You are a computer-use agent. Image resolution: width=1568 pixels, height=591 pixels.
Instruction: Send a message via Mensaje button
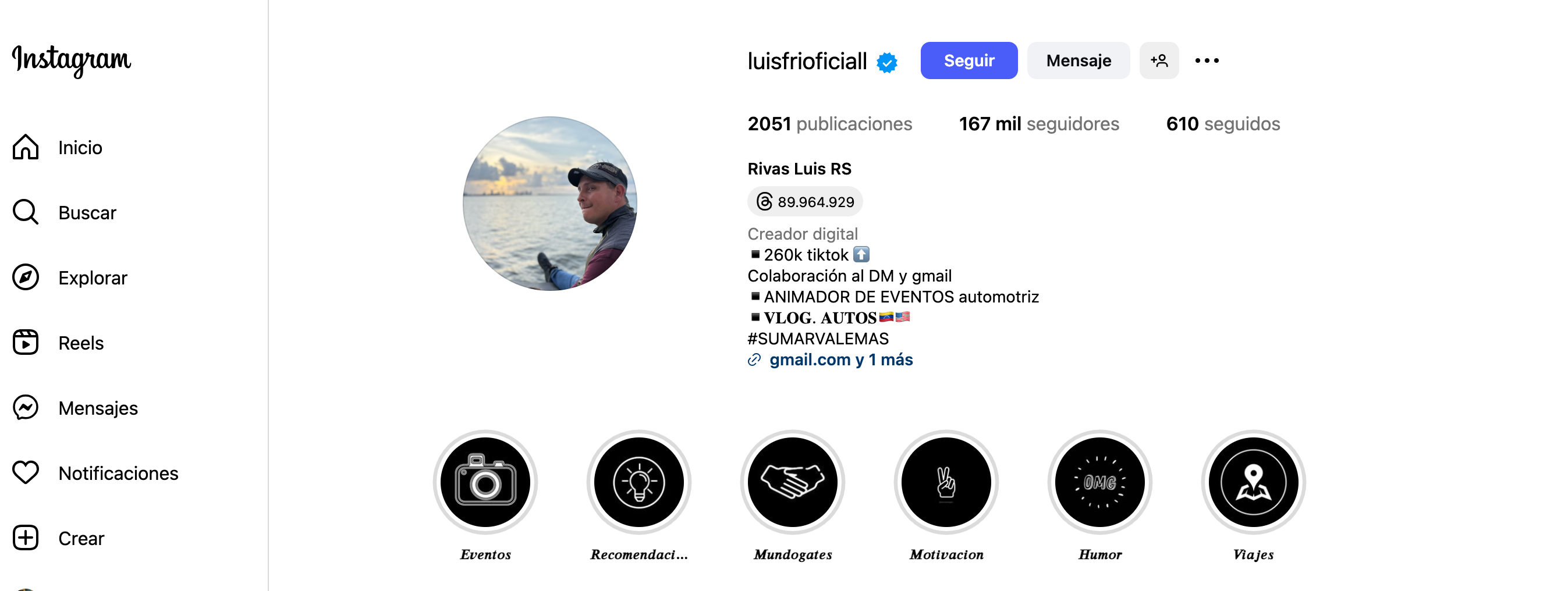[x=1078, y=60]
